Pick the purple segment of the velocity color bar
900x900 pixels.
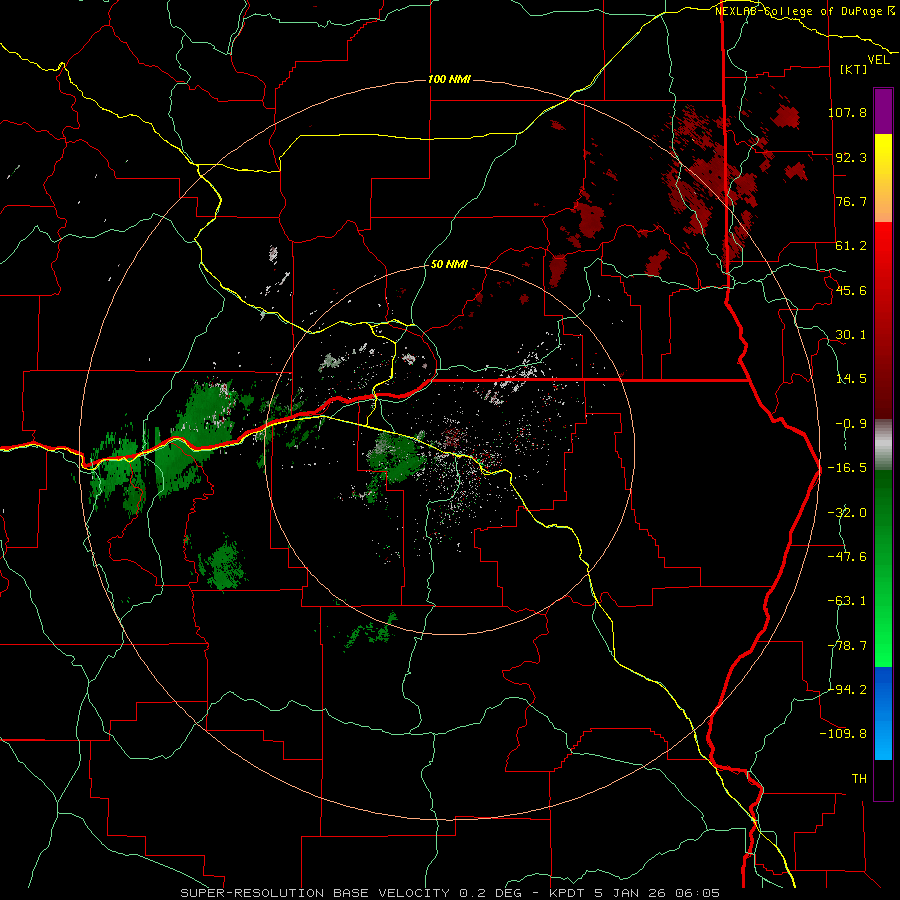coord(883,111)
